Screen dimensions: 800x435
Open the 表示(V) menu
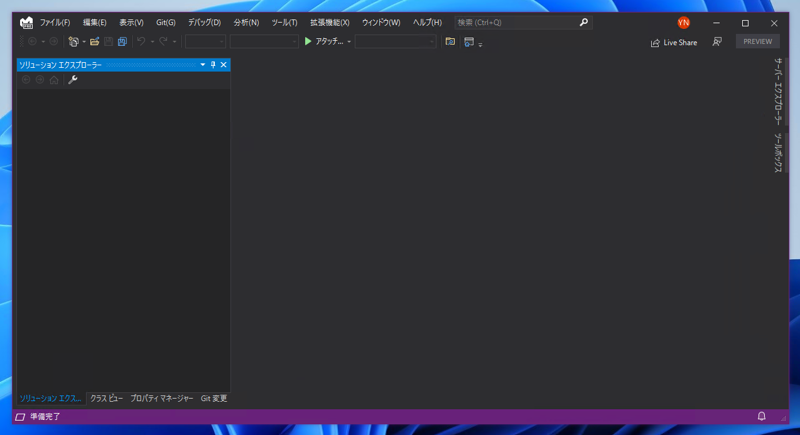pos(131,22)
